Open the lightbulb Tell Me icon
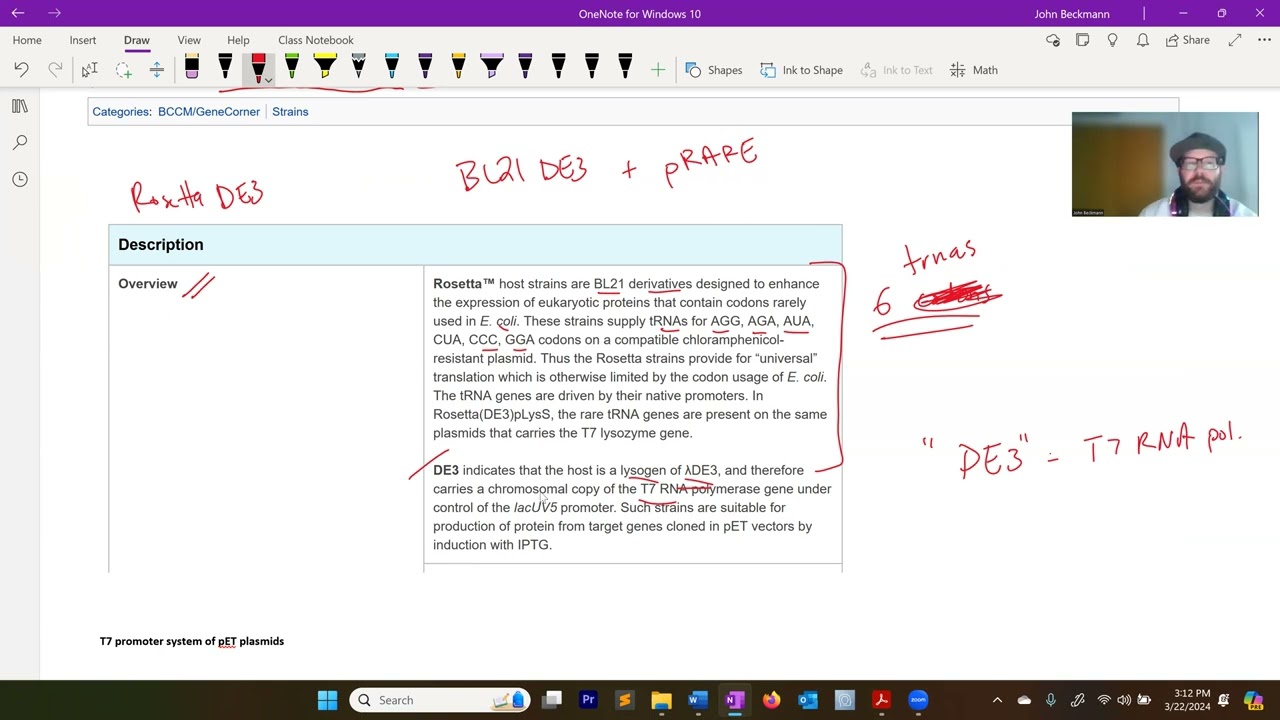 [x=1112, y=40]
